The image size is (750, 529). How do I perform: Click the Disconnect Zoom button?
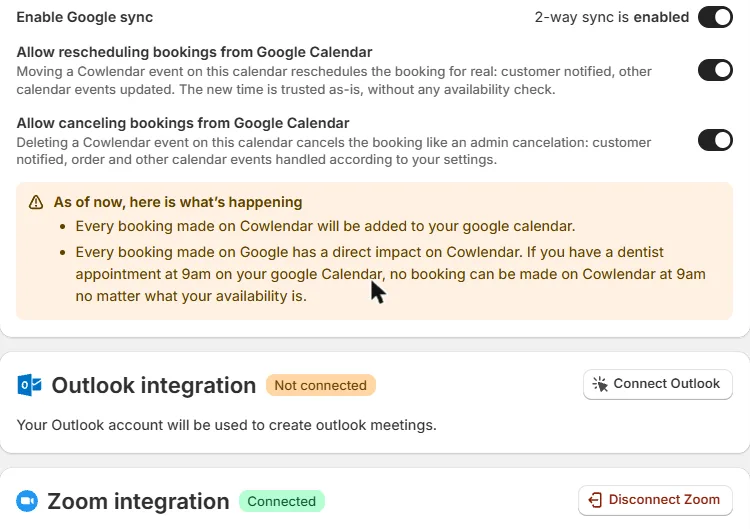coord(655,500)
